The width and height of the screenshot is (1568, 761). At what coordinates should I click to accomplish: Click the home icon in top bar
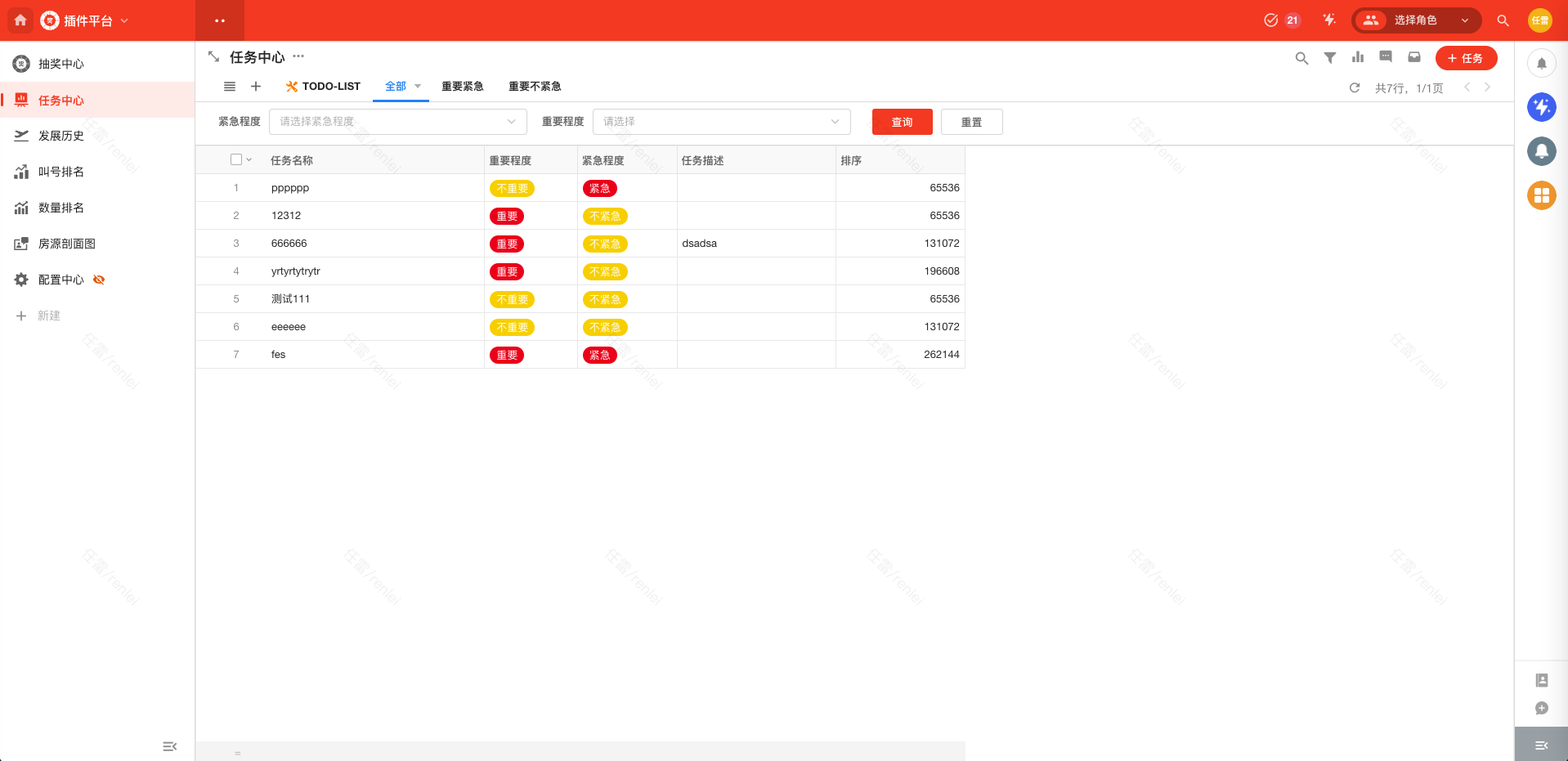pyautogui.click(x=20, y=20)
